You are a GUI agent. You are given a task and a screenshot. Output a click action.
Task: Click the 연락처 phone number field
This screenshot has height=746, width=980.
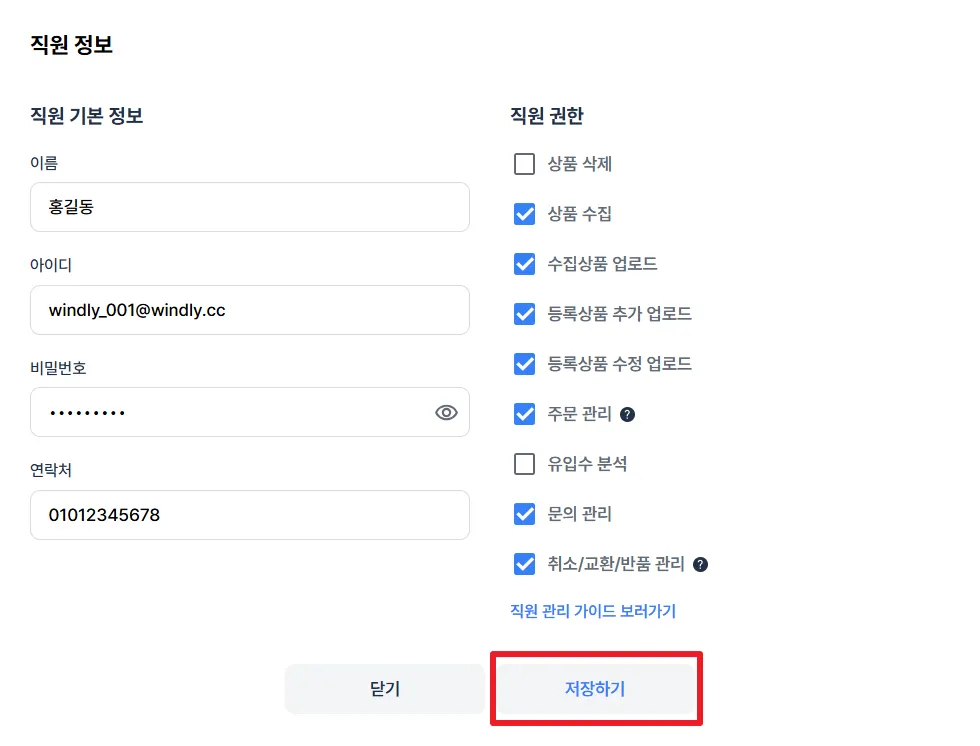coord(249,515)
